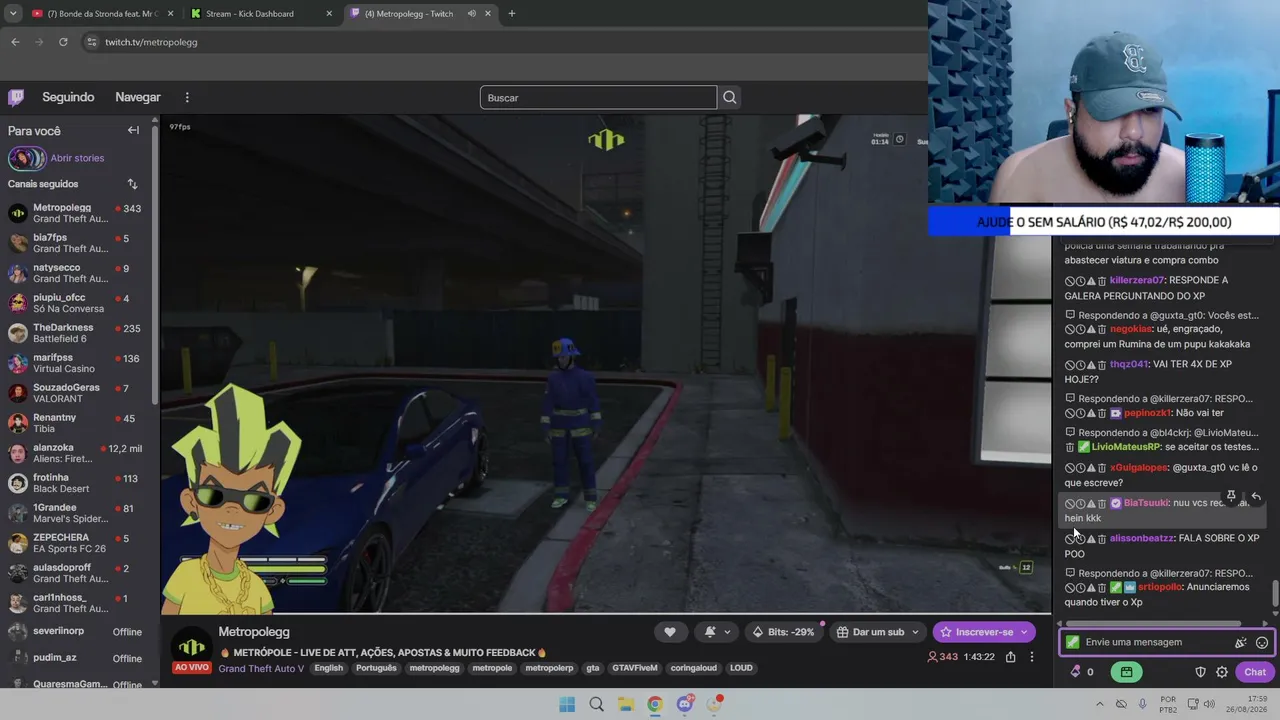
Task: Click killerzera07 username in chat
Action: (x=1137, y=280)
